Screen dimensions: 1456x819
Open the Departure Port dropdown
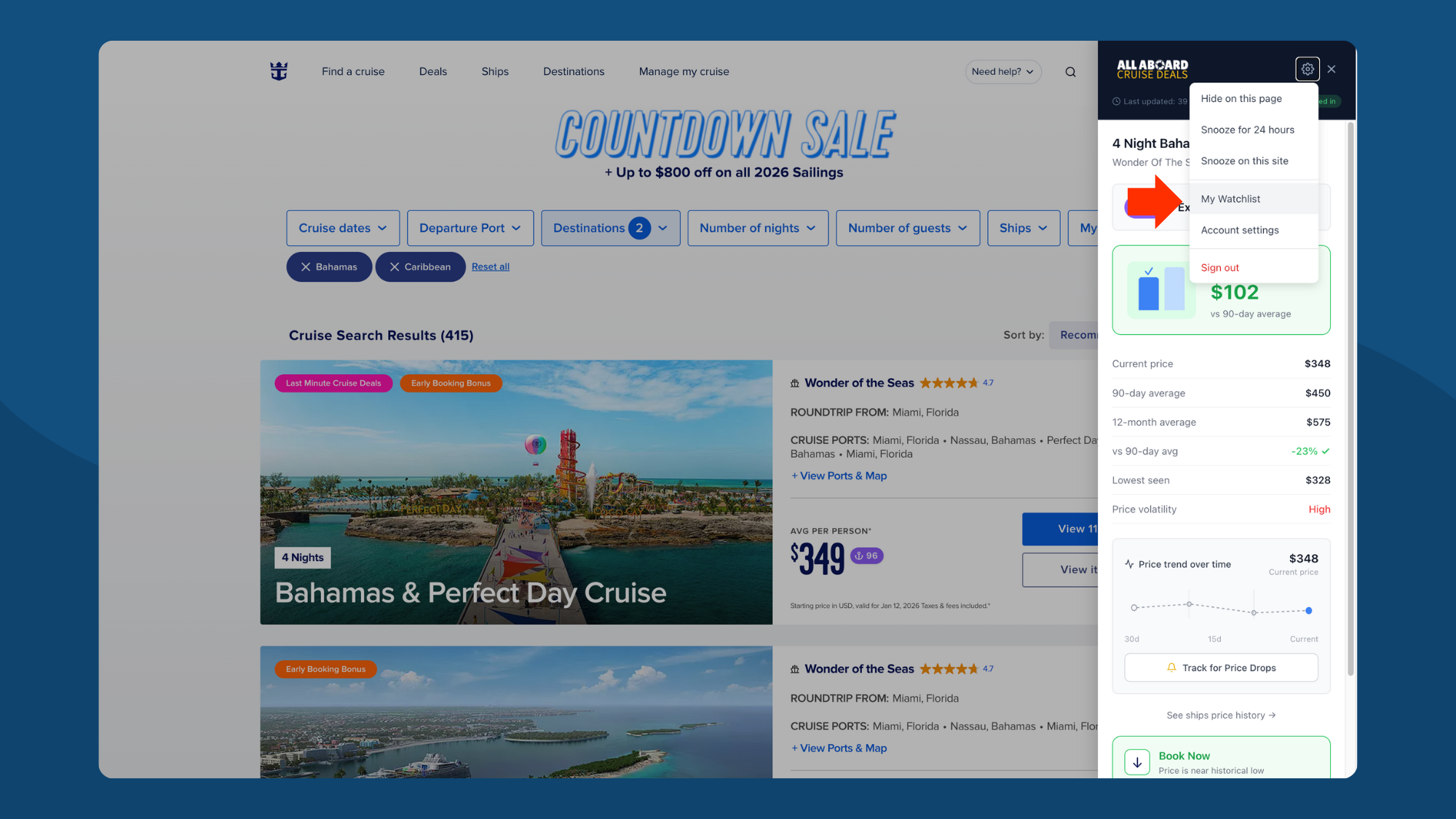point(470,228)
